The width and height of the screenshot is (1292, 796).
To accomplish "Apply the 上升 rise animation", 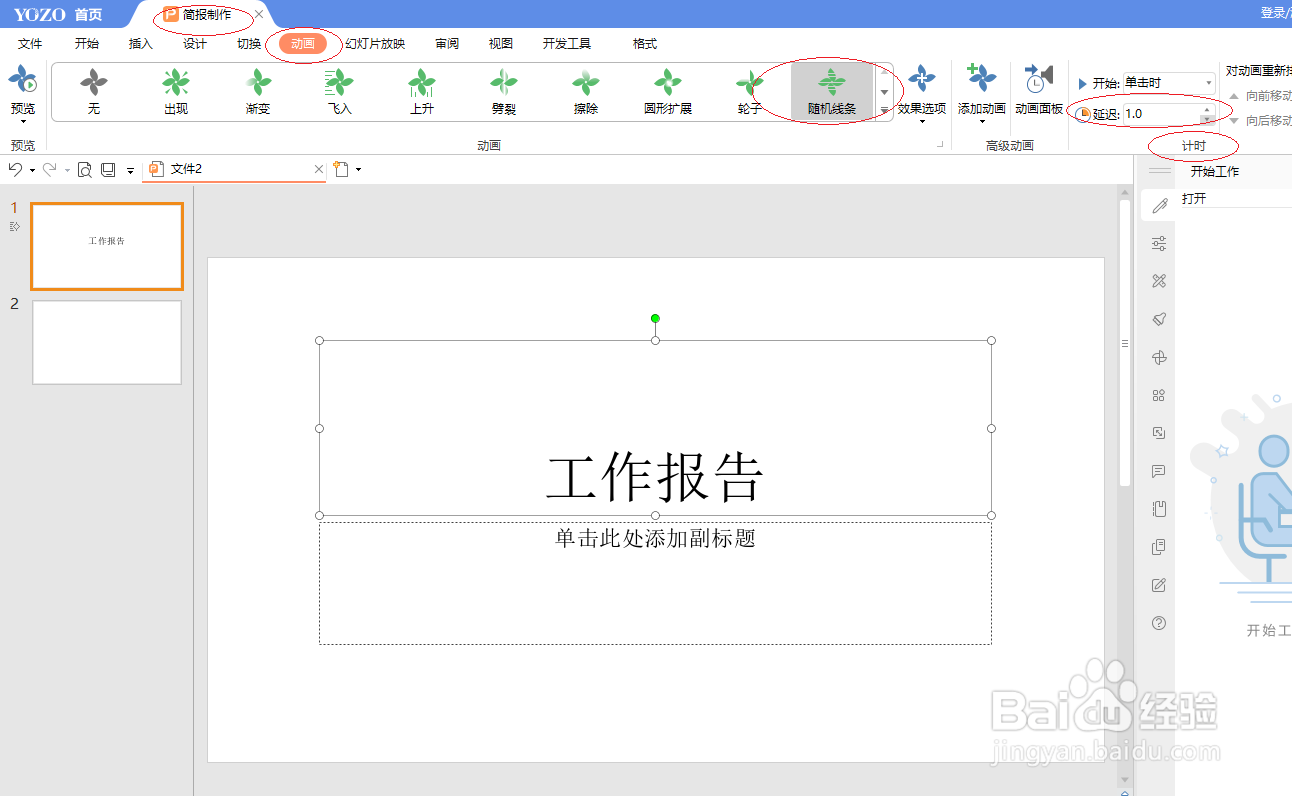I will coord(422,91).
